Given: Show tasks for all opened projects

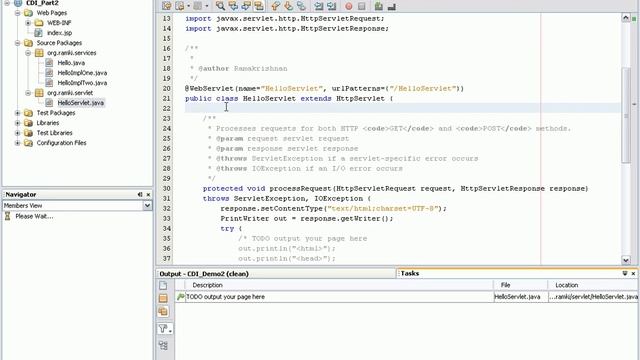Looking at the screenshot, I should pyautogui.click(x=163, y=312).
